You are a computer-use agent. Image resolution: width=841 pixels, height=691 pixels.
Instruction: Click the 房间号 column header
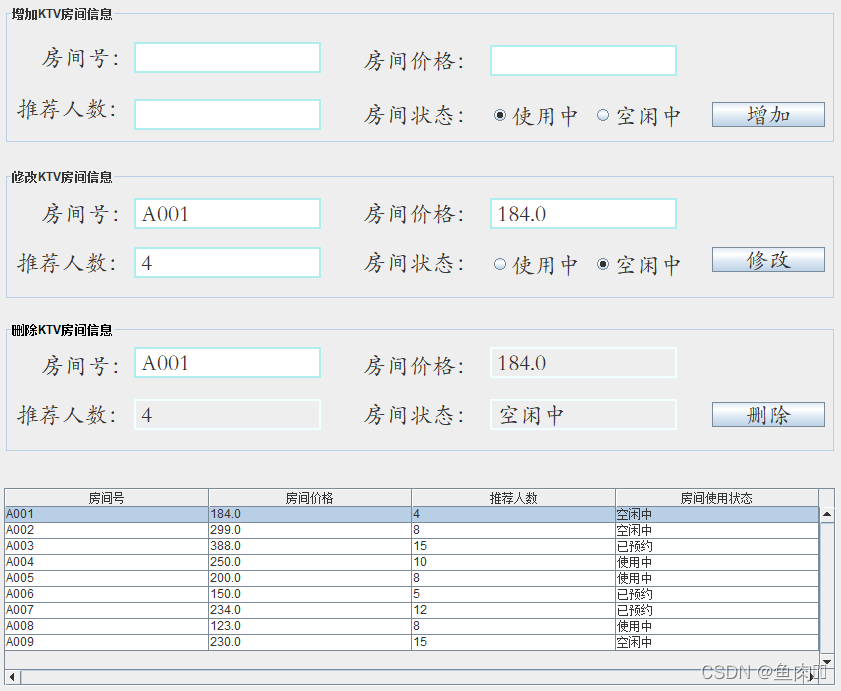(106, 498)
